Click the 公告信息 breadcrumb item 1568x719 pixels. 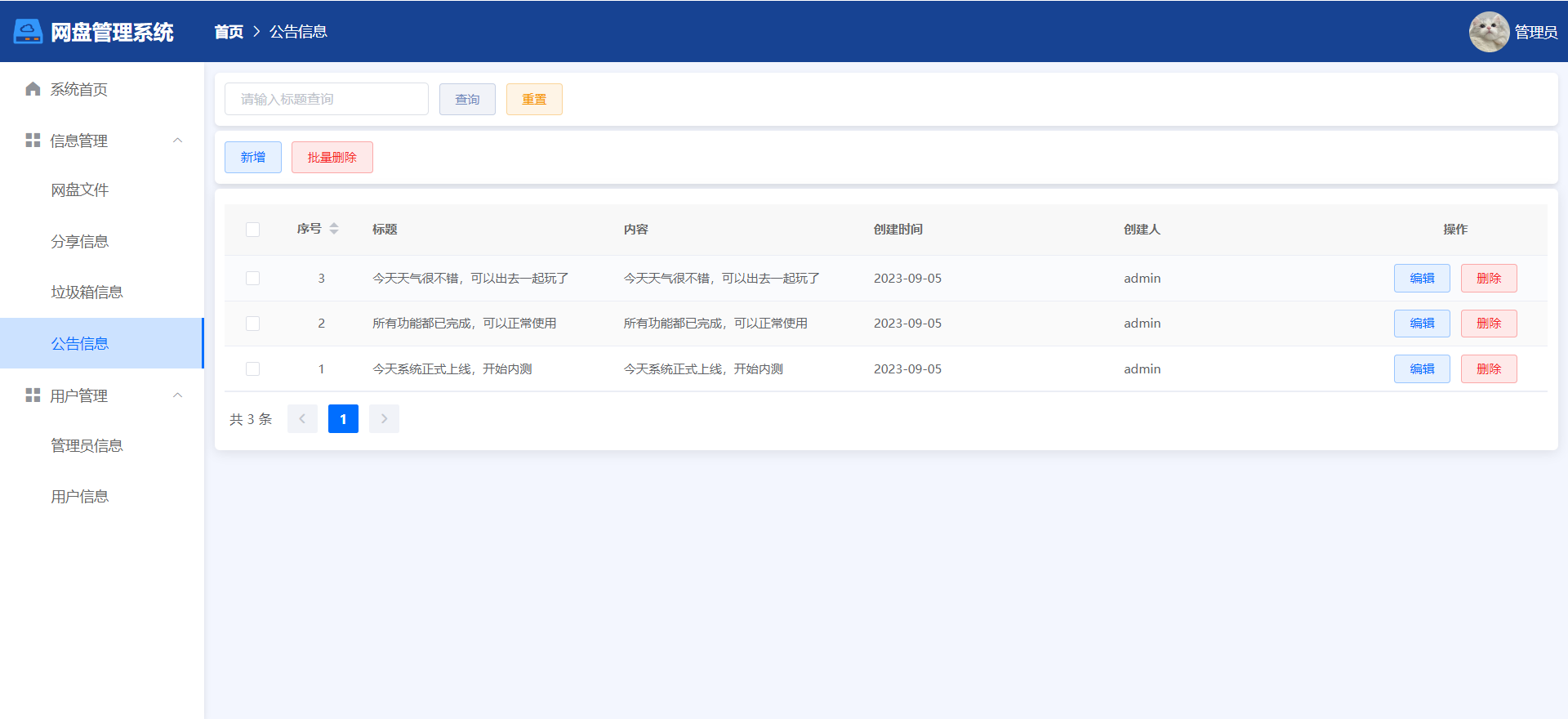pos(298,32)
